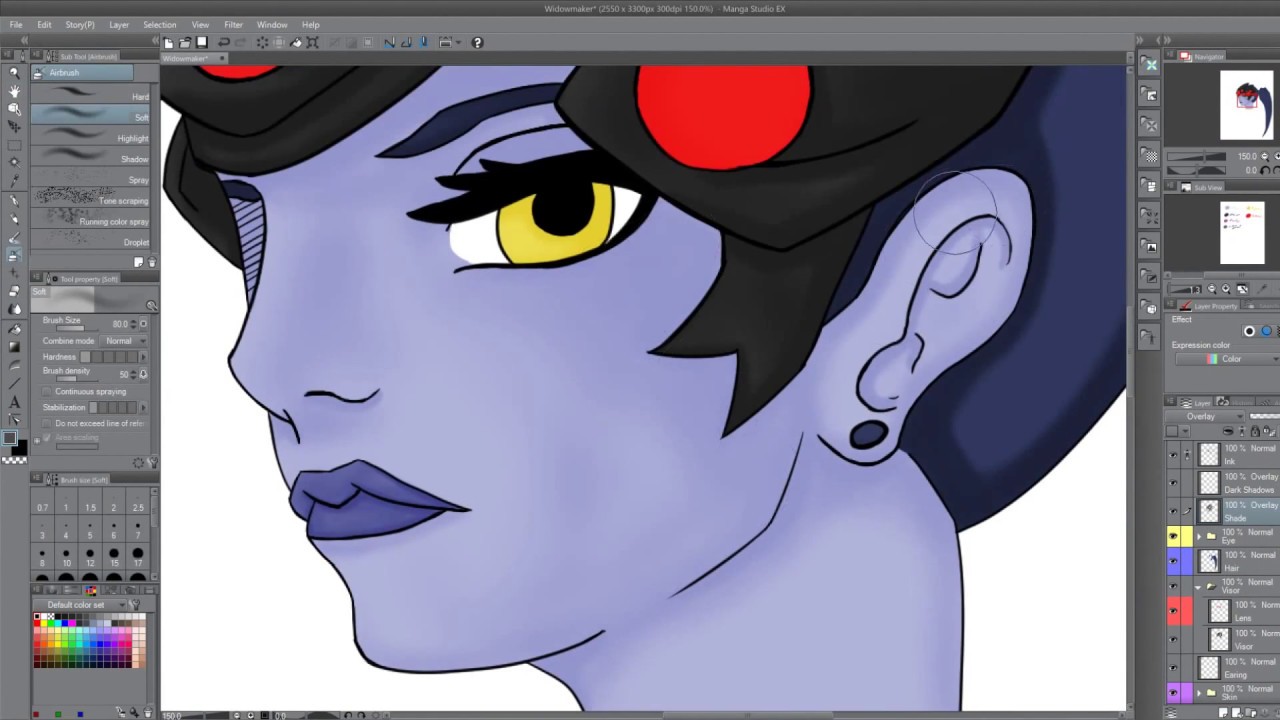Enable Do not exceed line checkbox
The width and height of the screenshot is (1280, 720).
click(47, 423)
